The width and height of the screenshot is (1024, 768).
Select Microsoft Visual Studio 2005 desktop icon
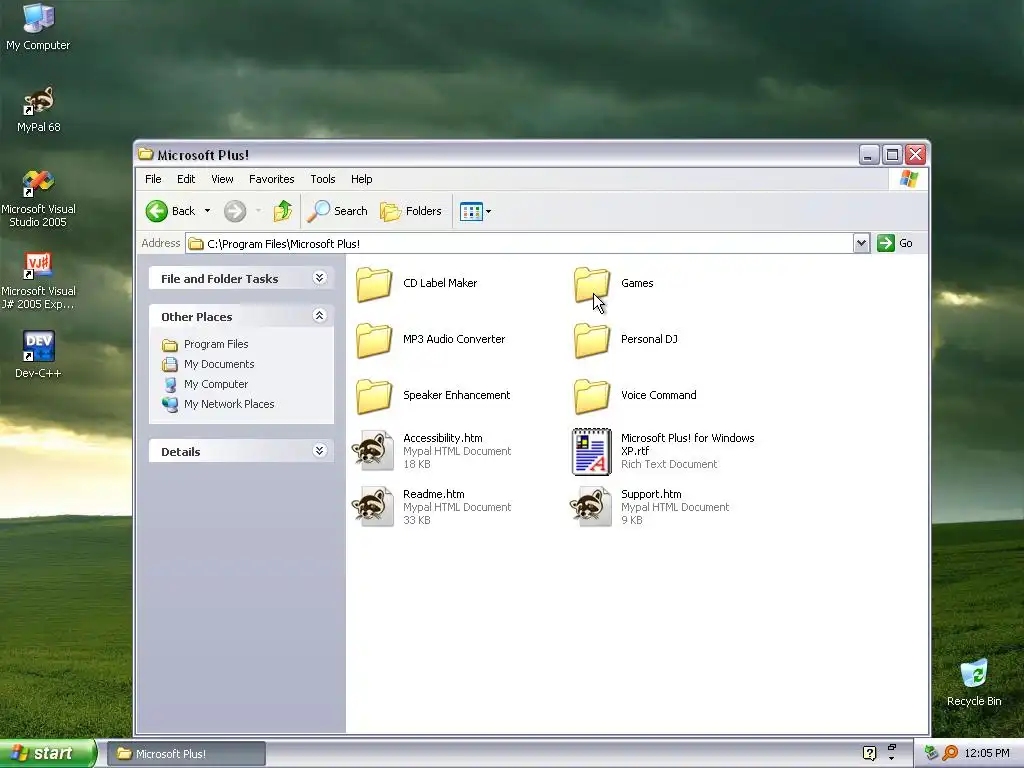[39, 199]
